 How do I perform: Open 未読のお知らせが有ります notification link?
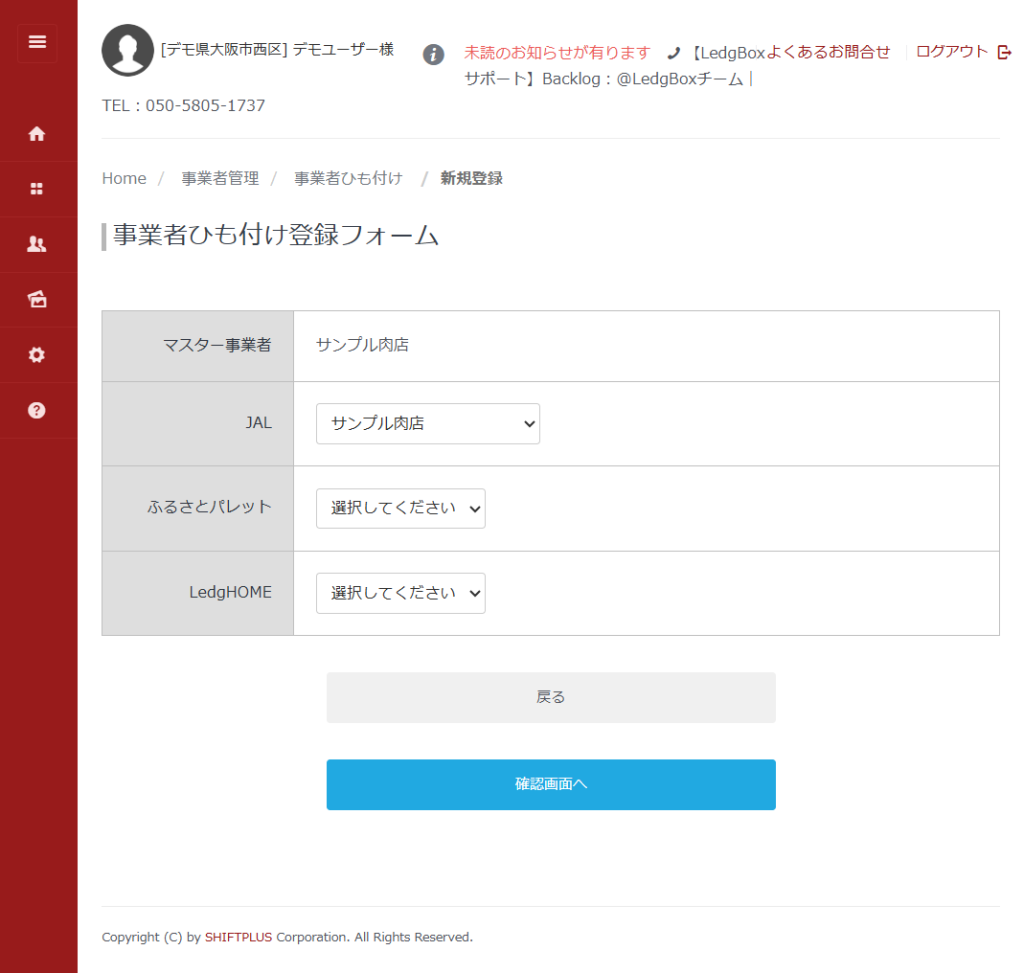pyautogui.click(x=557, y=52)
